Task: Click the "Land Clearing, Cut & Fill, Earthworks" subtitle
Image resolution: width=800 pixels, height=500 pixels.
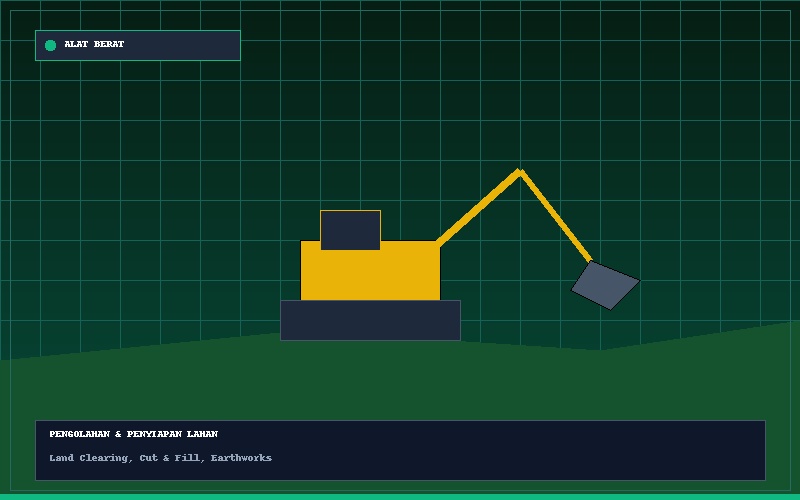Action: (x=160, y=458)
